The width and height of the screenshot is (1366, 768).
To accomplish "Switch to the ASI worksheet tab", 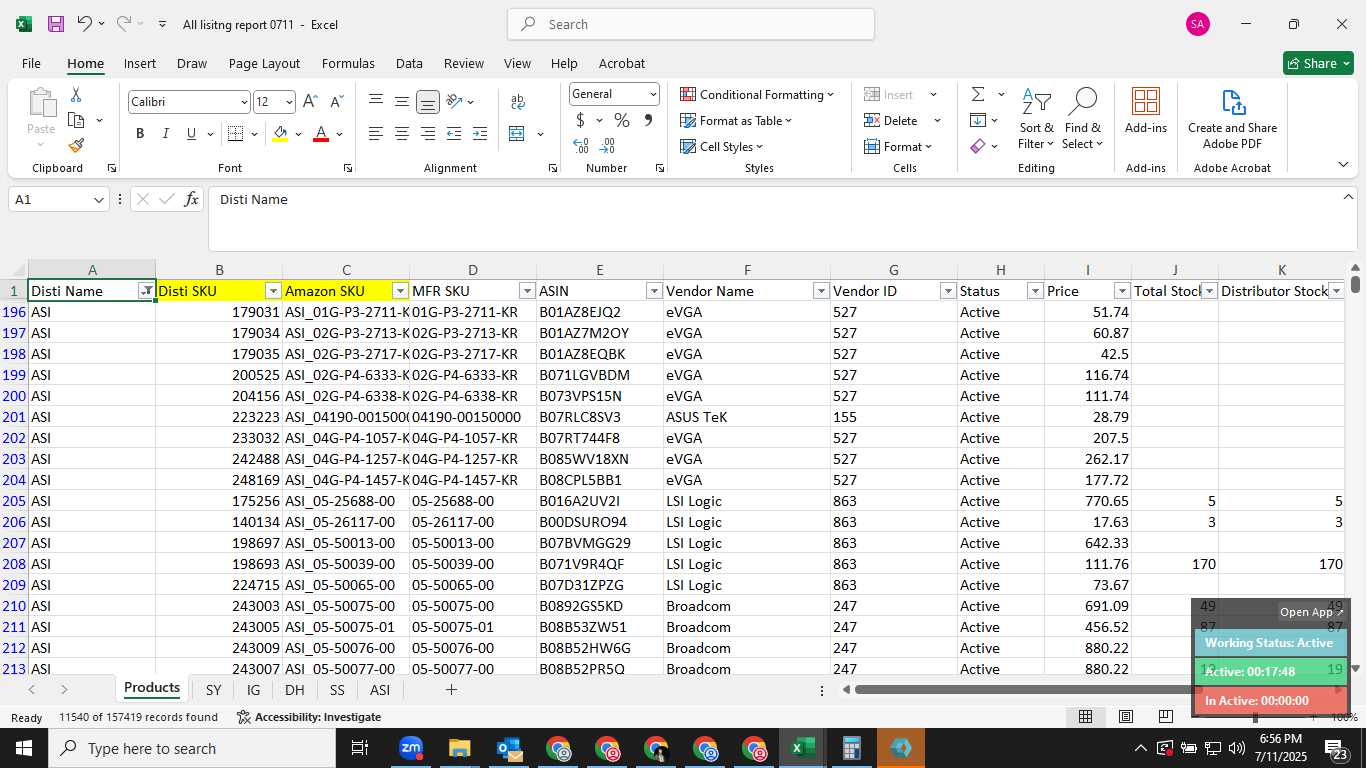I will (380, 690).
